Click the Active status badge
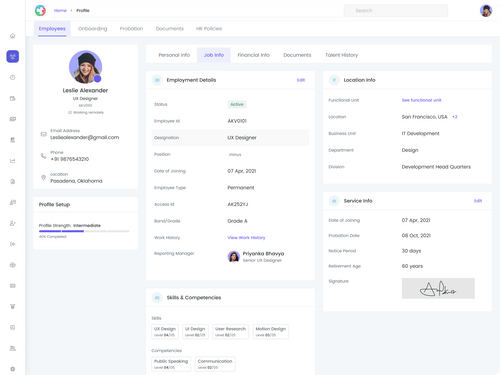Screen dimensions: 500x375 coord(237,104)
